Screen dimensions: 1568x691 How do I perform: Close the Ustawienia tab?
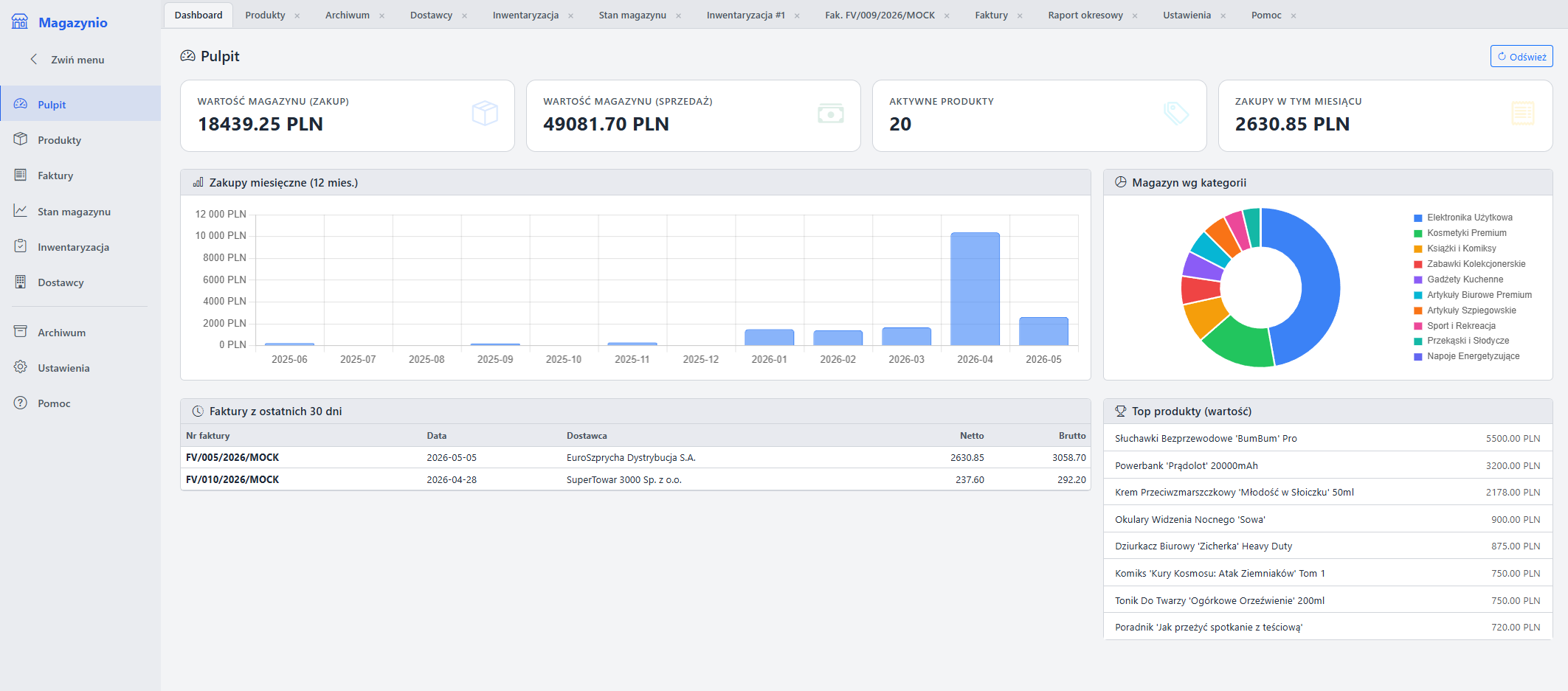click(1223, 15)
